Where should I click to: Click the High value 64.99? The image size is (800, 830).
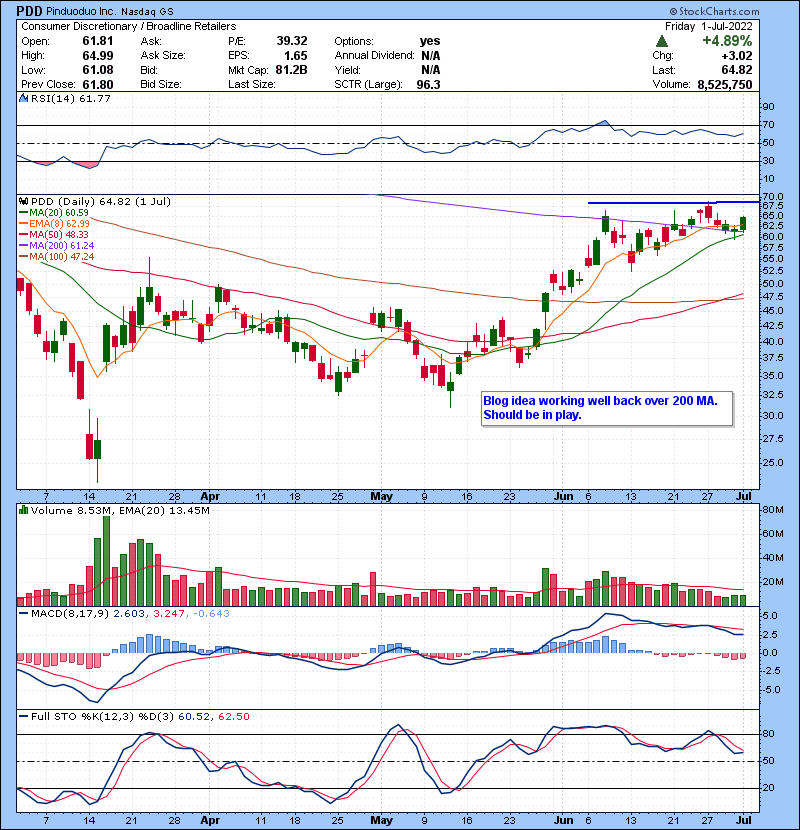(x=97, y=55)
